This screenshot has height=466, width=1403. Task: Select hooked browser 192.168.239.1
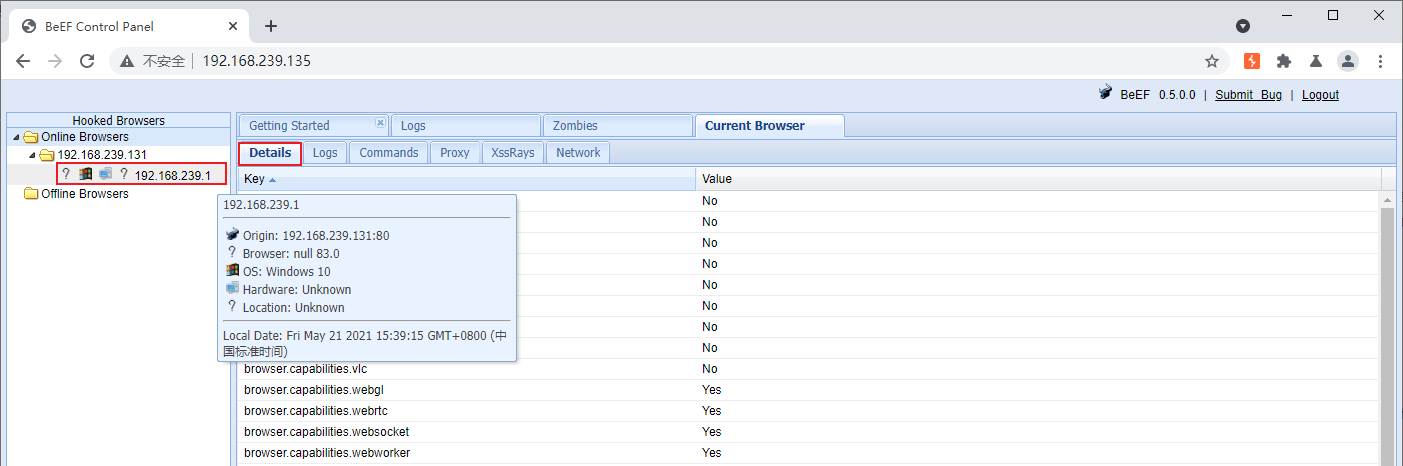pyautogui.click(x=173, y=175)
